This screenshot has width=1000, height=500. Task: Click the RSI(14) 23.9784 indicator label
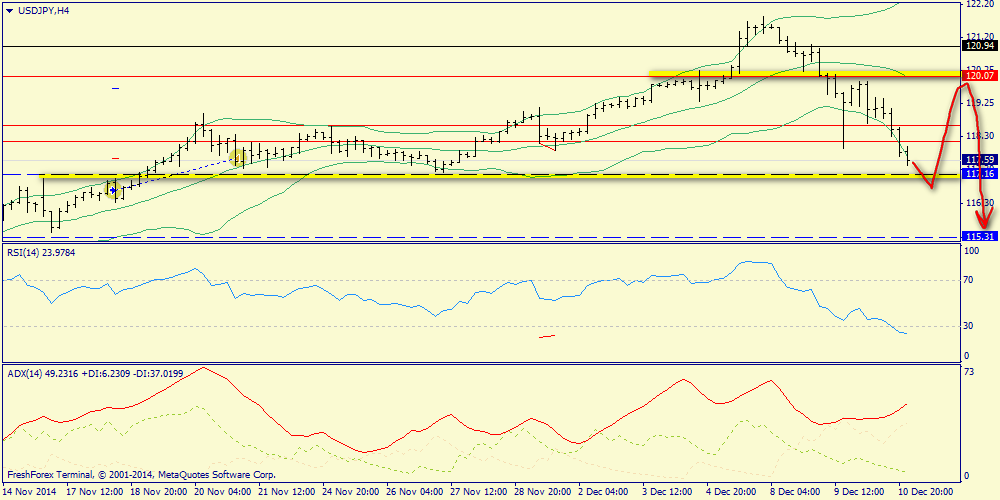point(43,253)
